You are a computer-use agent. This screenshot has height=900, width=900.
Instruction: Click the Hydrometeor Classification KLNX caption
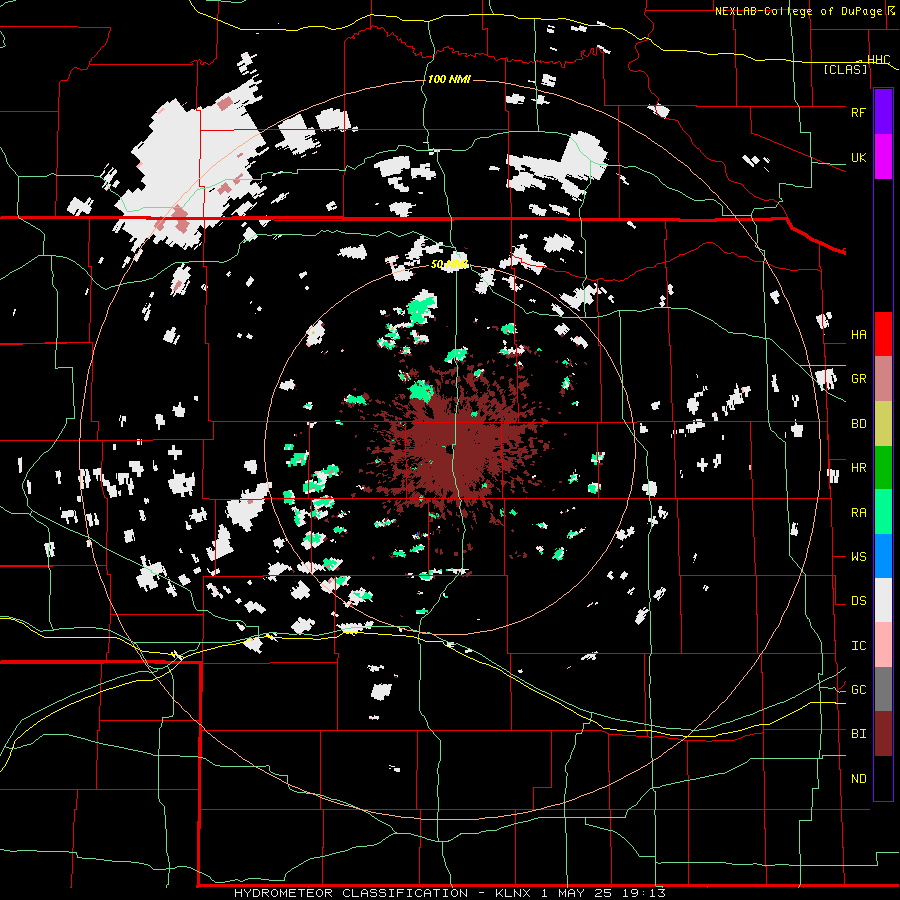coord(449,893)
